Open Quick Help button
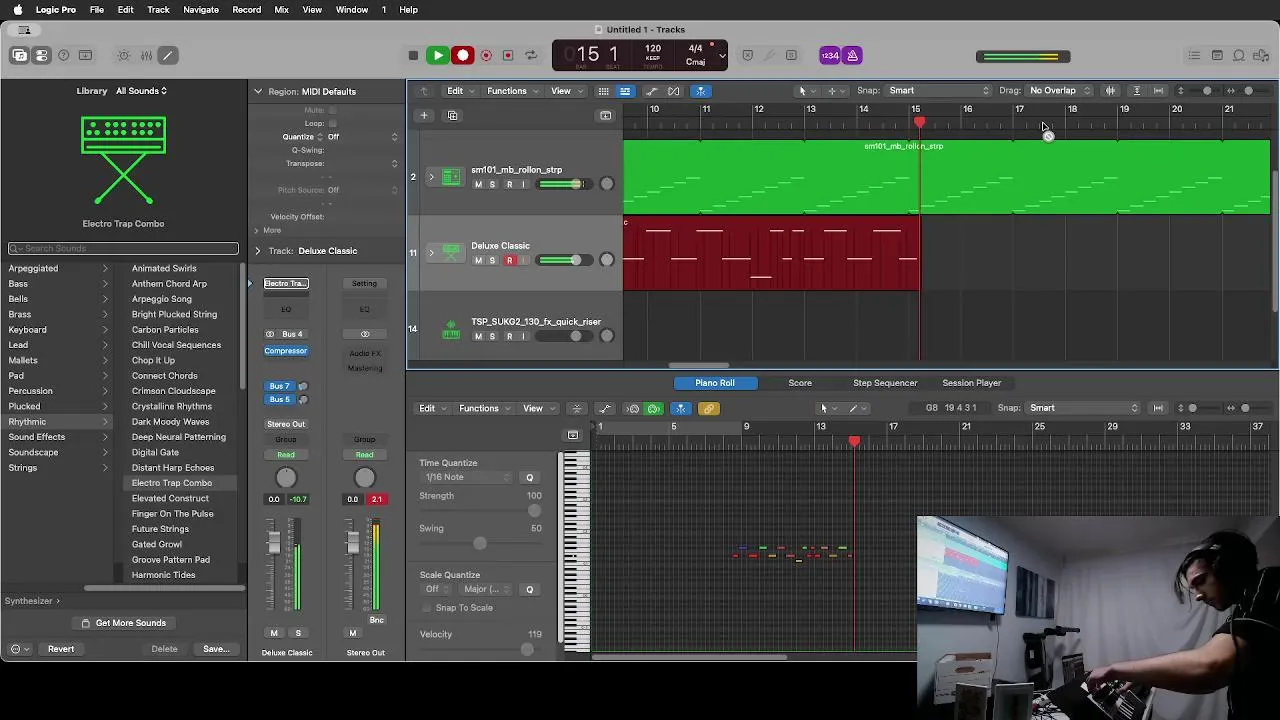Image resolution: width=1280 pixels, height=720 pixels. (x=64, y=55)
